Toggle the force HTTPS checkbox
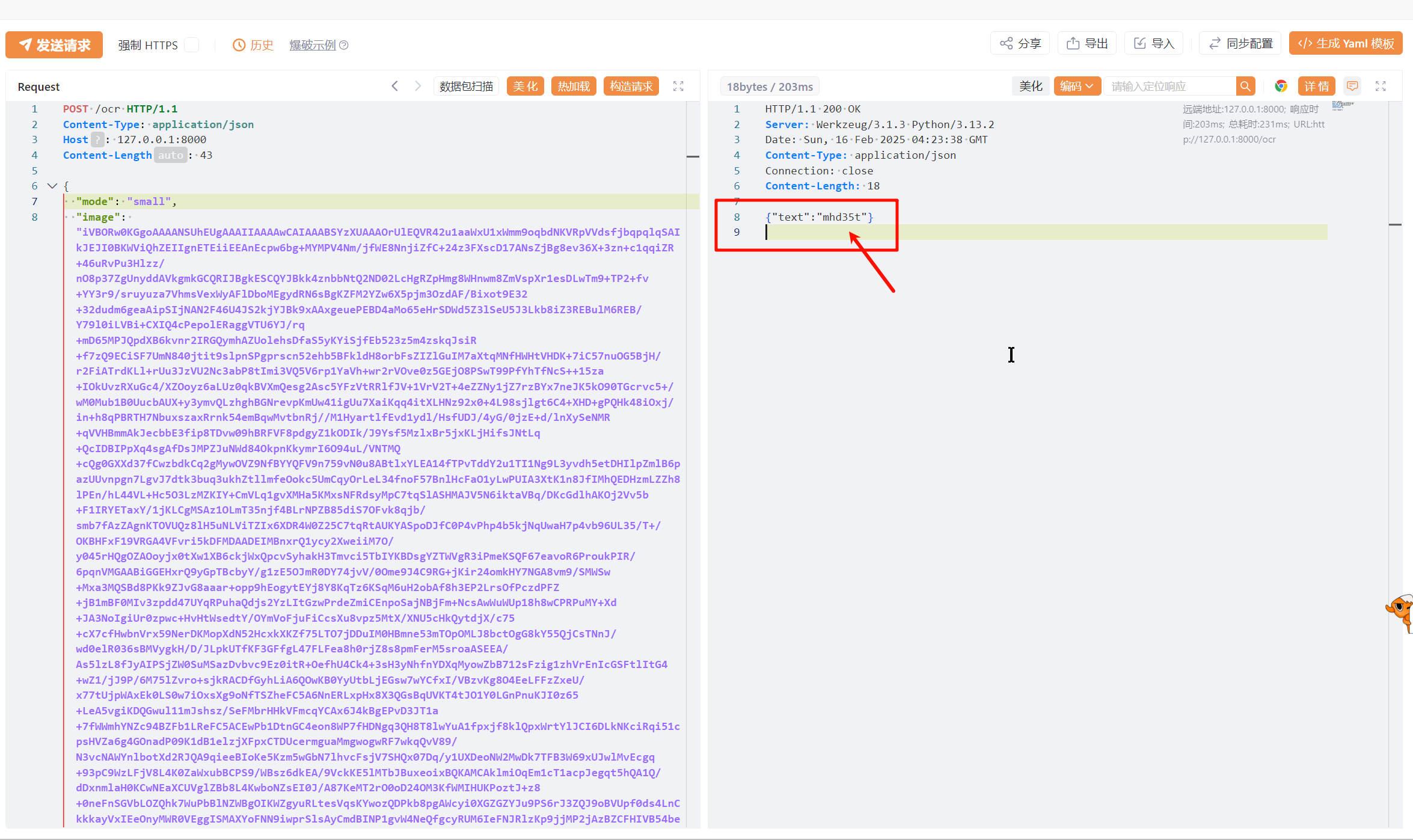This screenshot has width=1413, height=840. 192,45
